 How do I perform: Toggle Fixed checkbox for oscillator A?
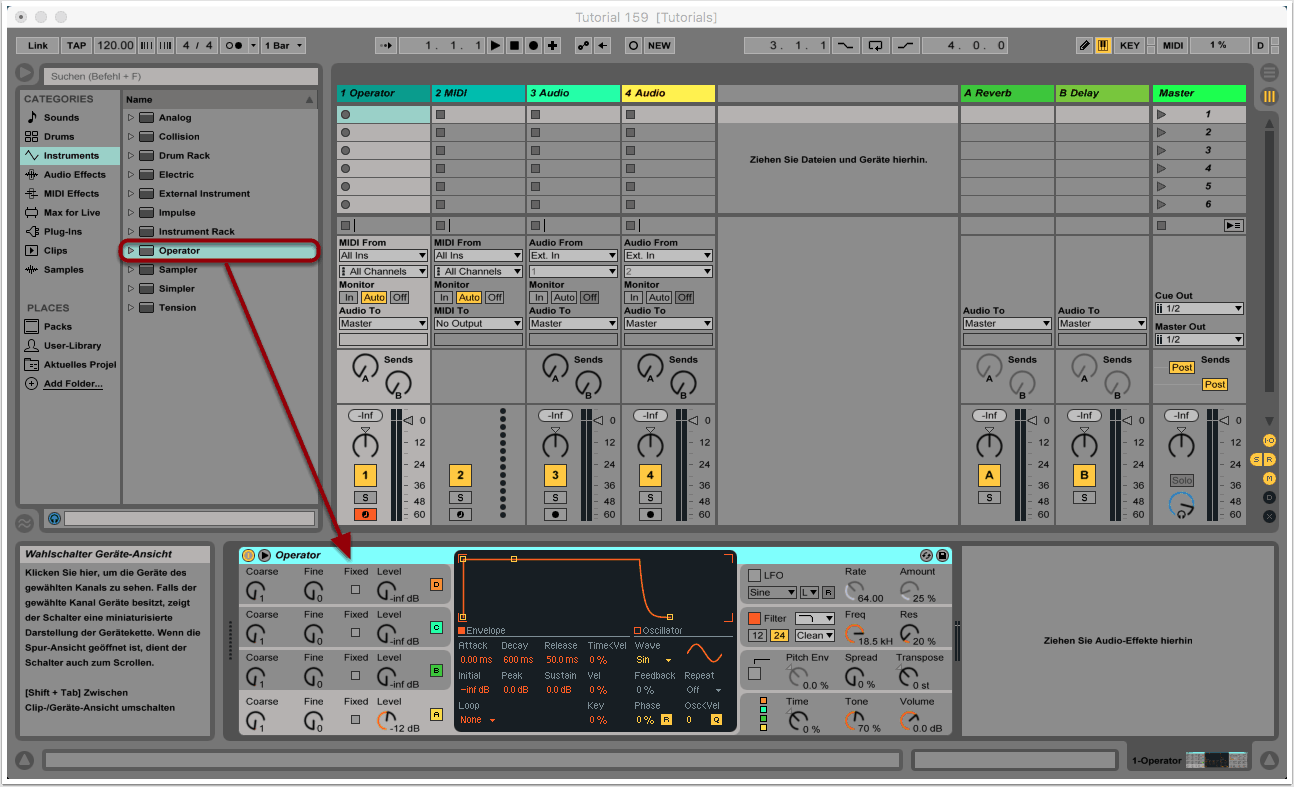(x=355, y=719)
